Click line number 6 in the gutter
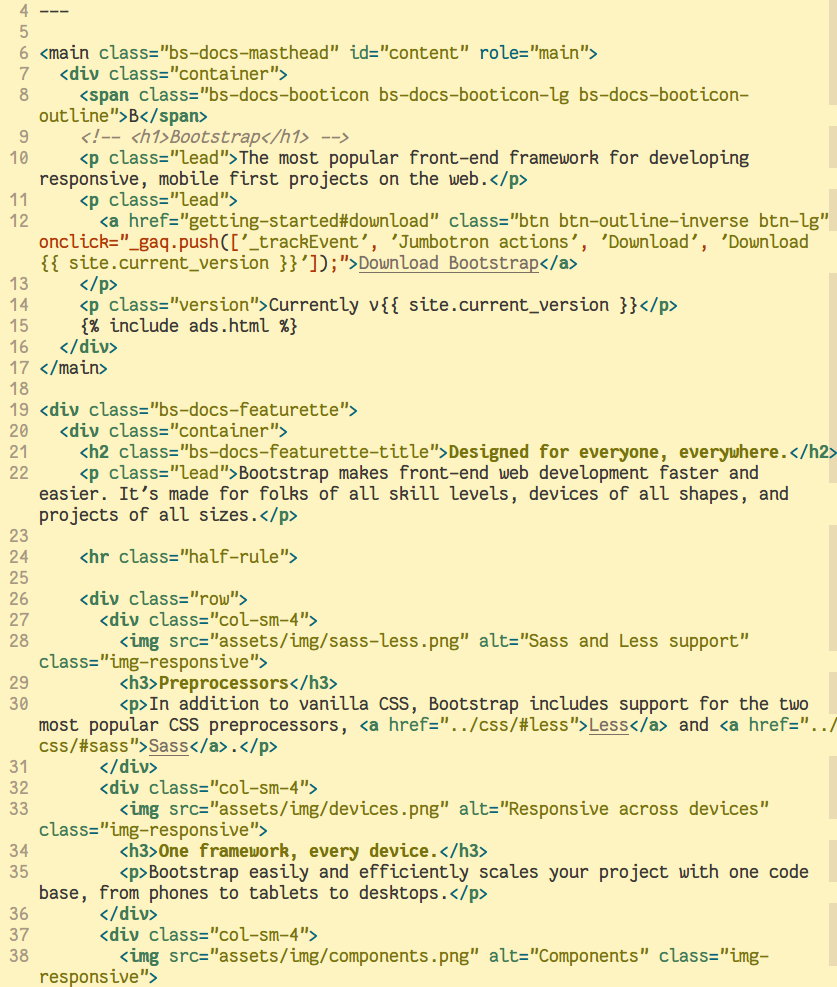Screen dimensions: 837x987 (24, 53)
